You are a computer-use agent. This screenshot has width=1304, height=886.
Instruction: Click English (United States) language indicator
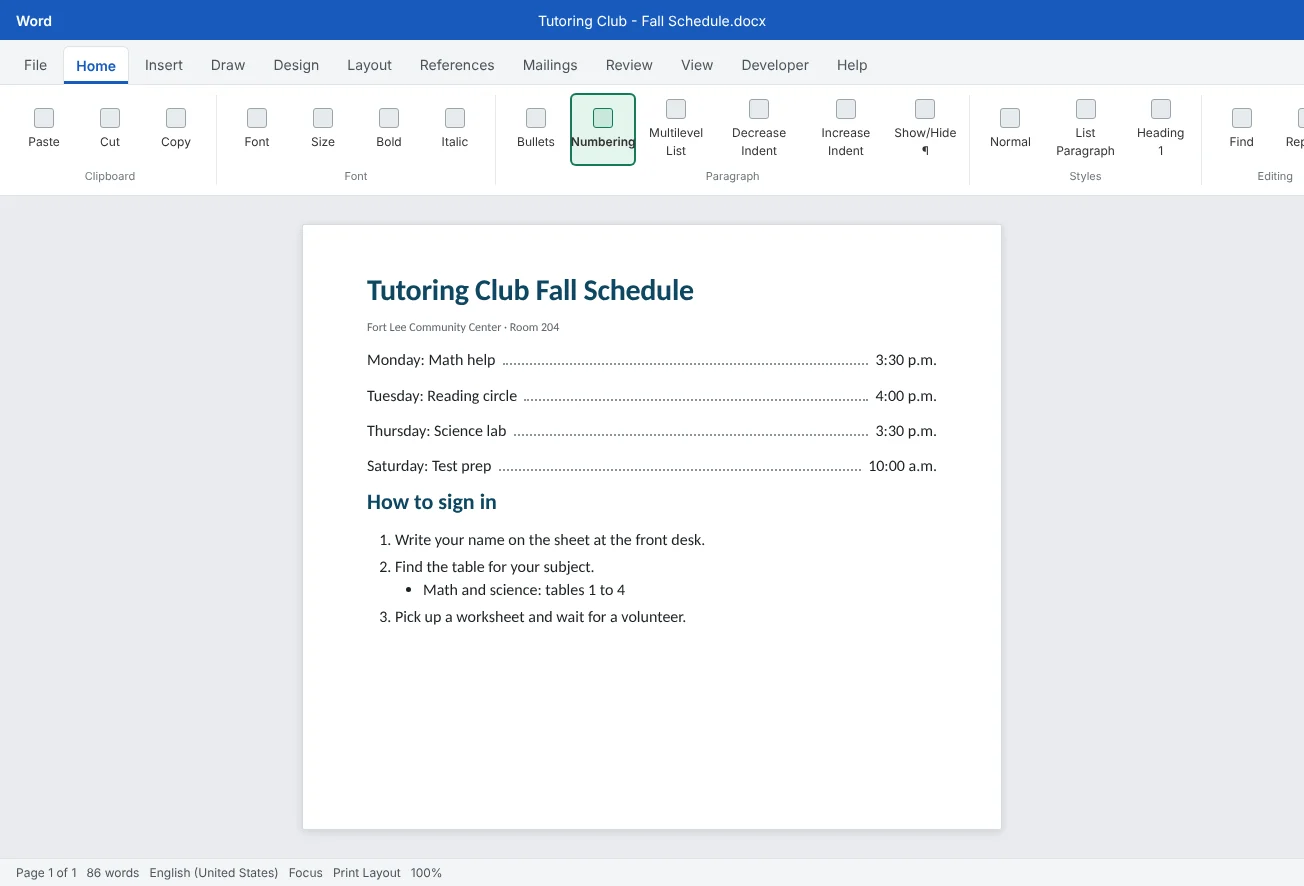coord(214,873)
